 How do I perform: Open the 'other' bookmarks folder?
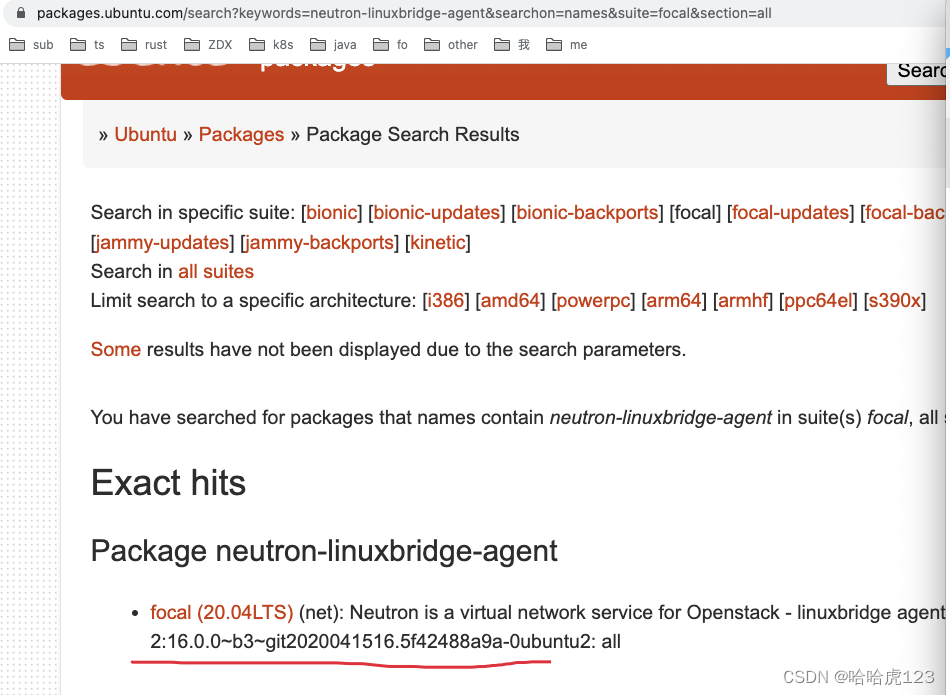451,44
